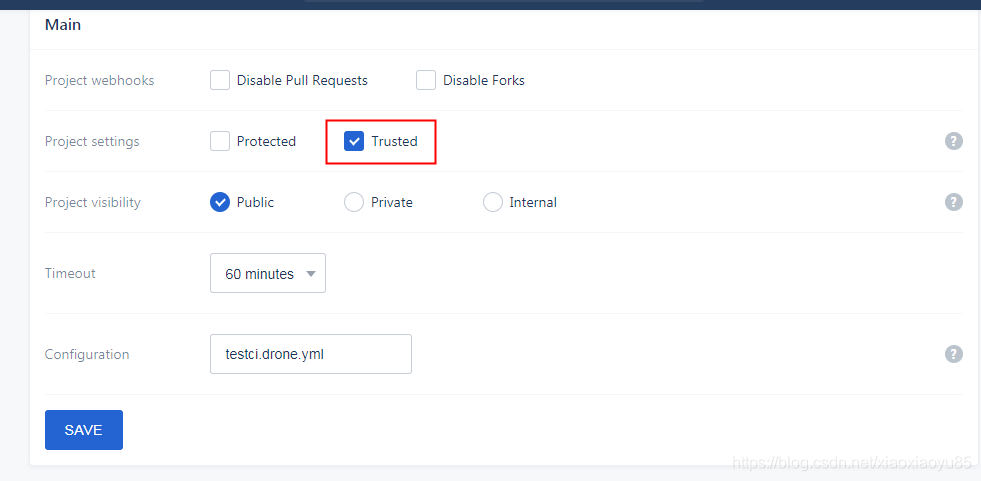Choose Private project visibility
Screen dimensions: 981x481
(x=354, y=202)
